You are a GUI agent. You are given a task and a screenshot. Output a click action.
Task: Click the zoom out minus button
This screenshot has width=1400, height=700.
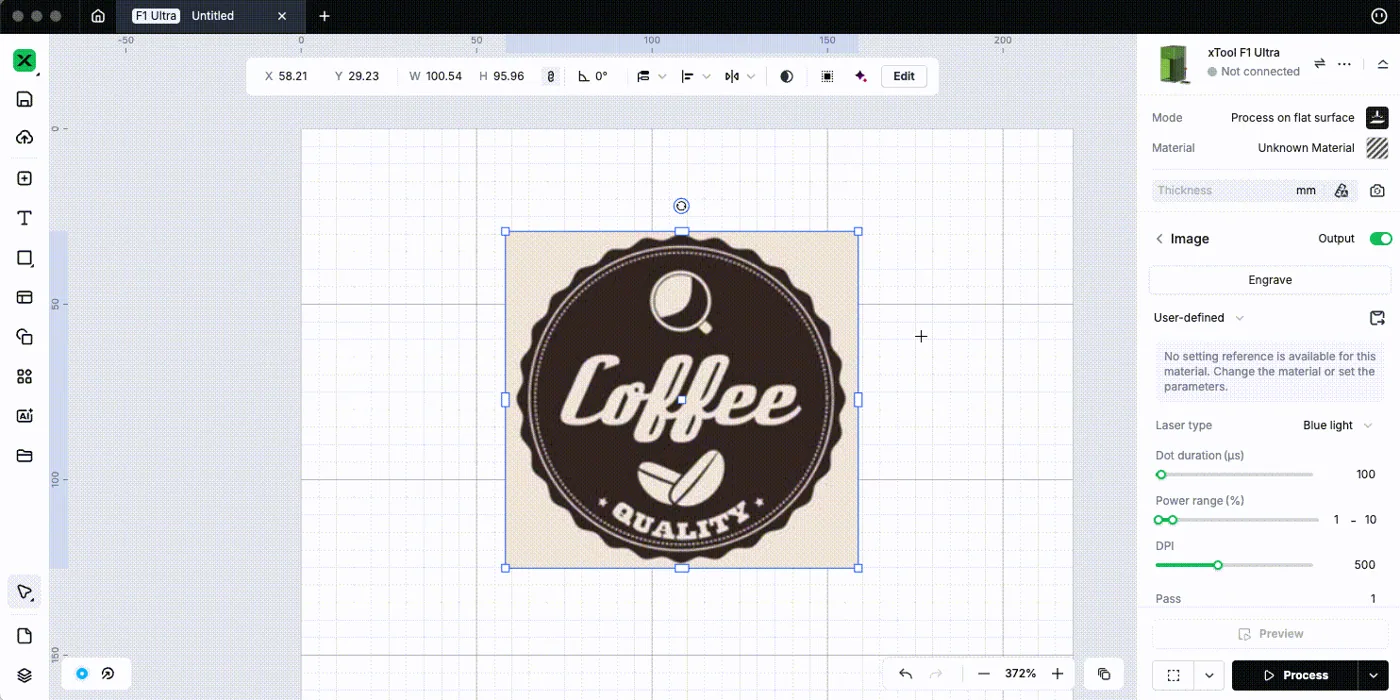tap(984, 674)
